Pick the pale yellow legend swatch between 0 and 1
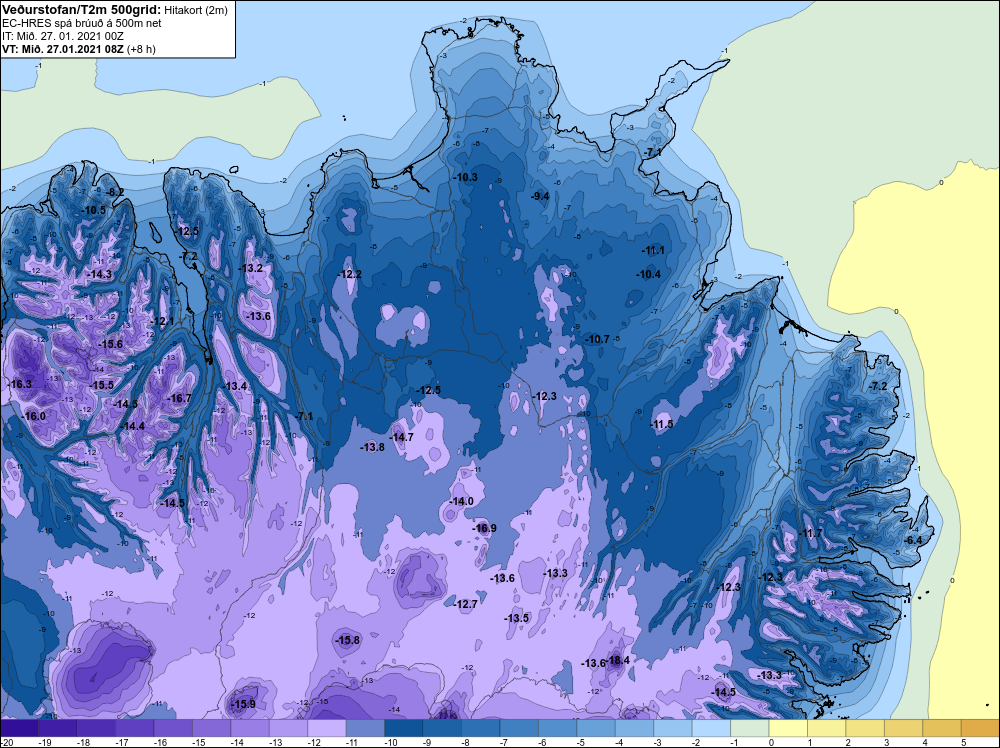 [788, 728]
